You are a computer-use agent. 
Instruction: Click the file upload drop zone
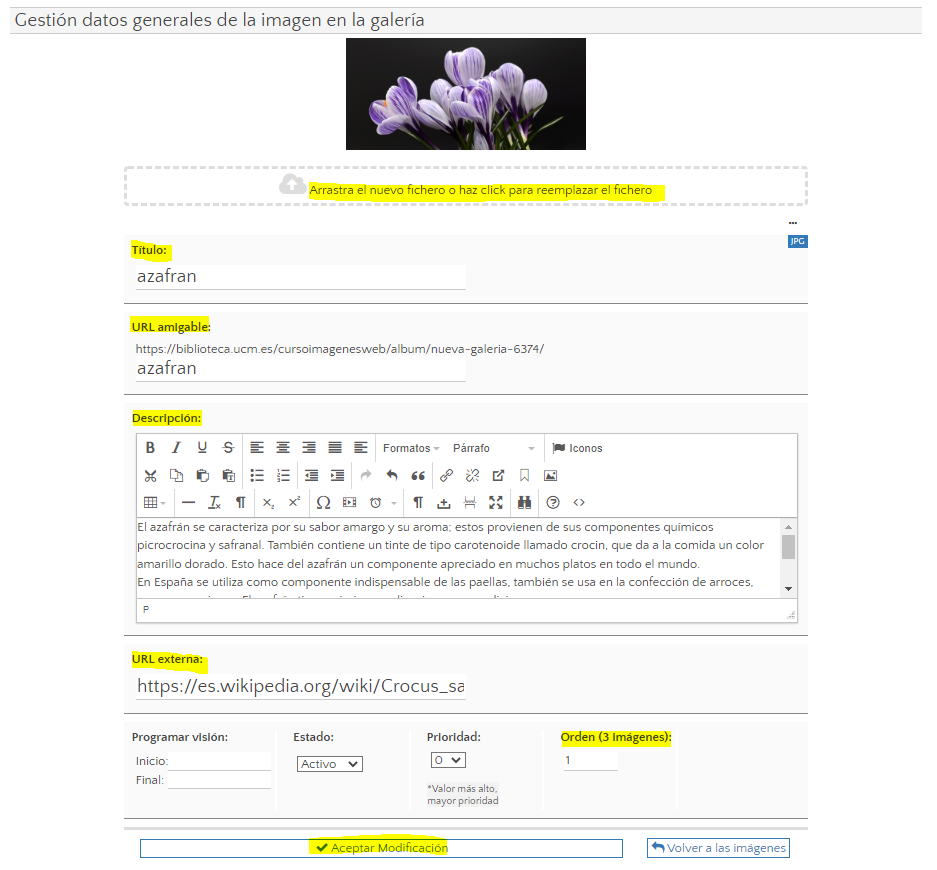(x=466, y=186)
